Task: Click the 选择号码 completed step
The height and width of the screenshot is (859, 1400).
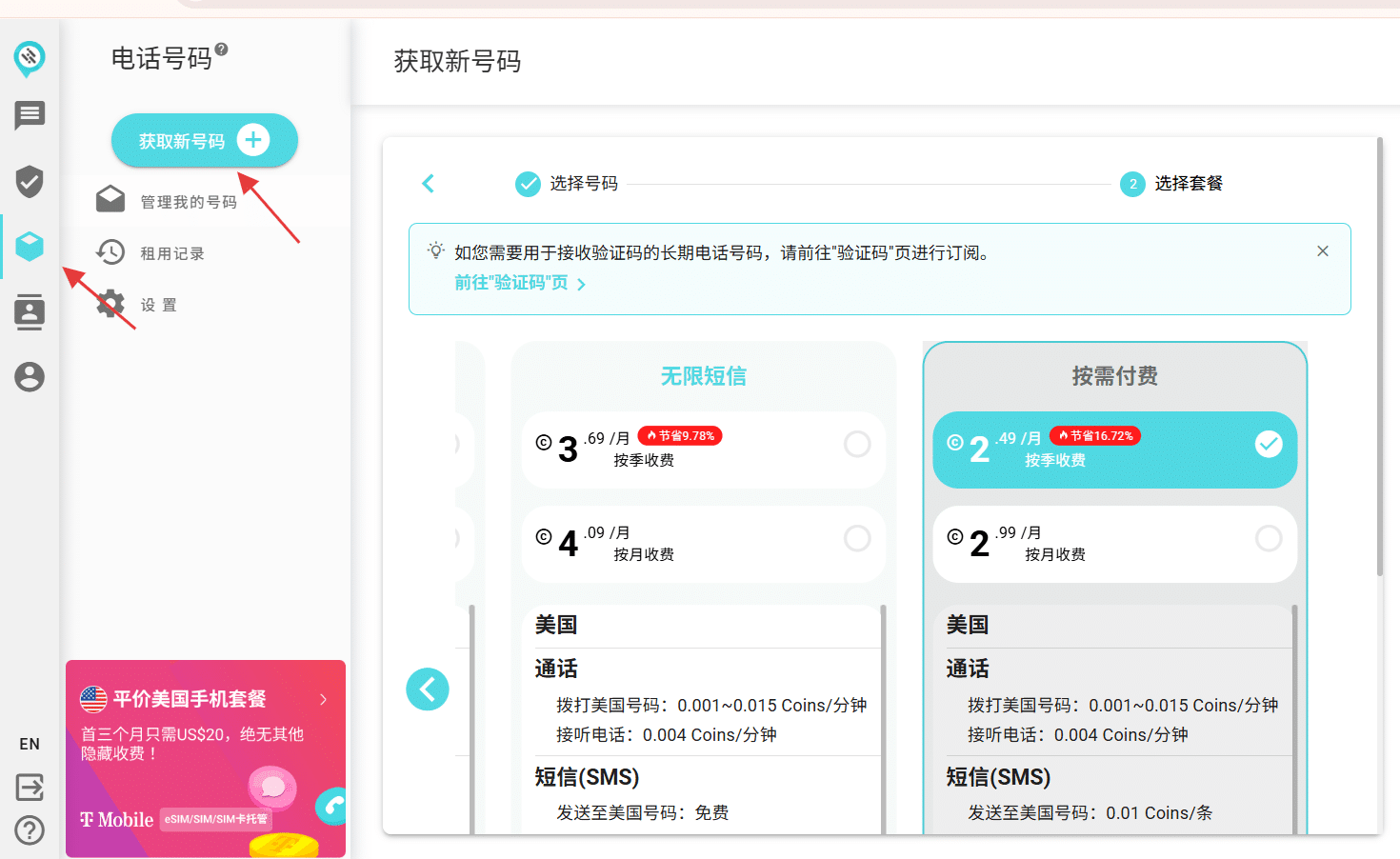Action: [x=567, y=184]
